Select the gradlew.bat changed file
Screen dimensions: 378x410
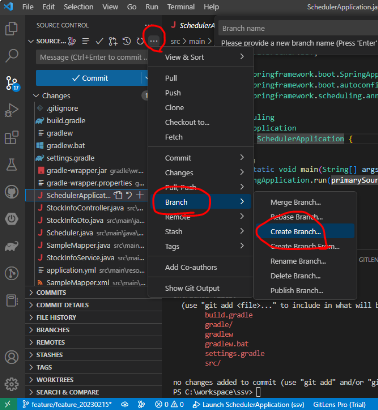pos(87,145)
